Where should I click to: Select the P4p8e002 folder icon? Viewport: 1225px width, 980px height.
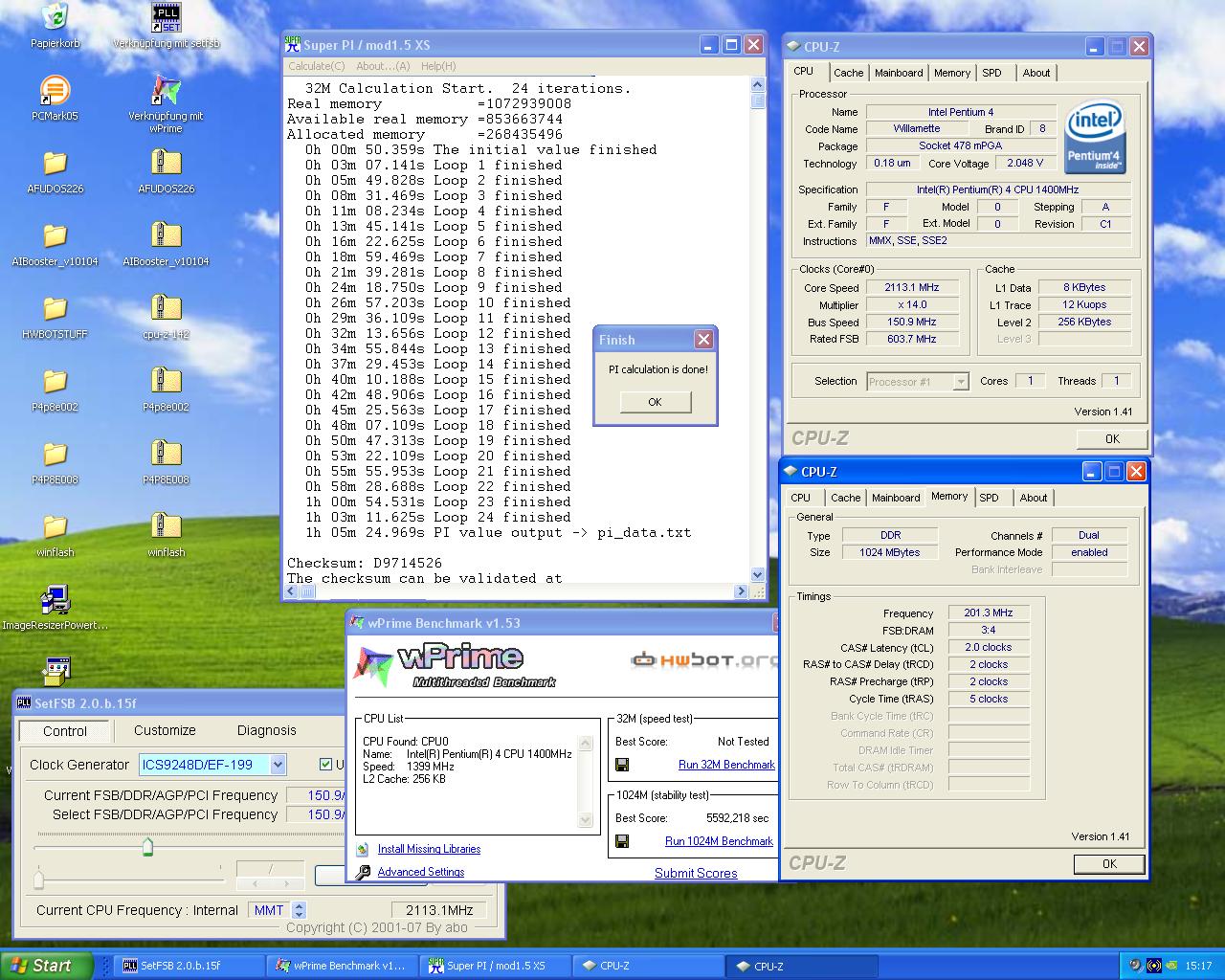(55, 381)
